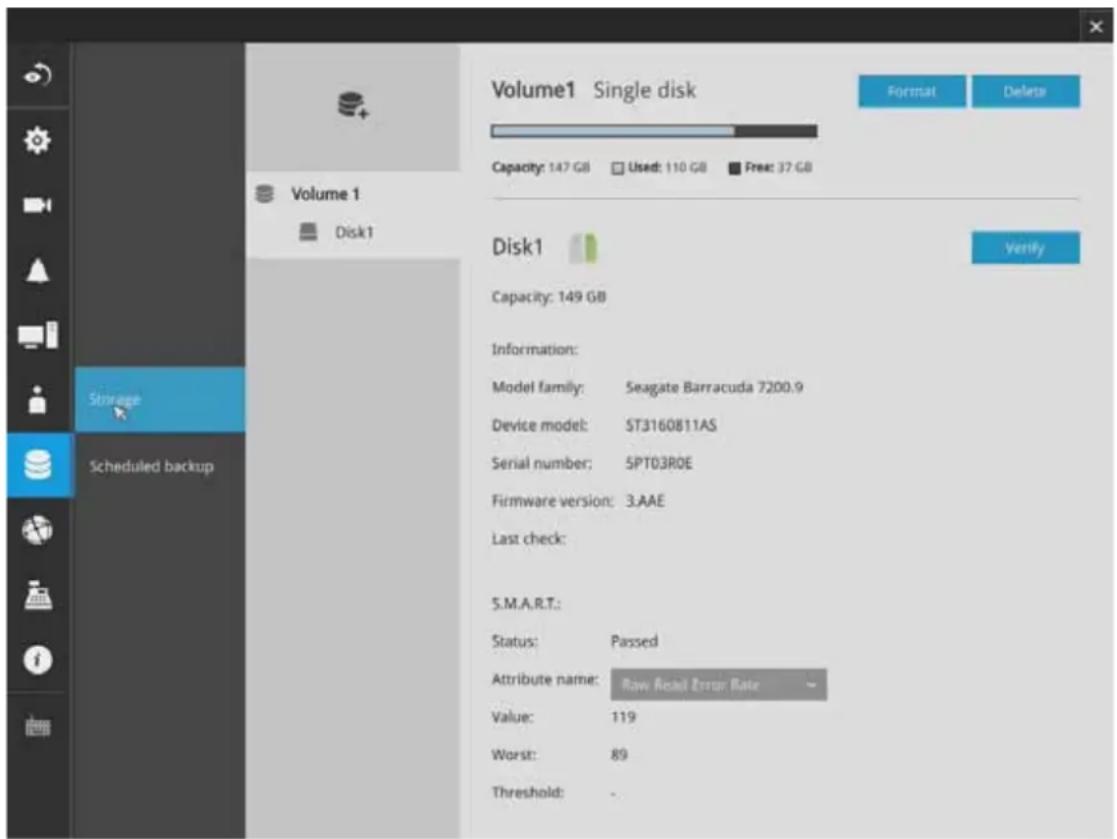This screenshot has width=1117, height=839.
Task: Open the network globe section
Action: point(38,530)
